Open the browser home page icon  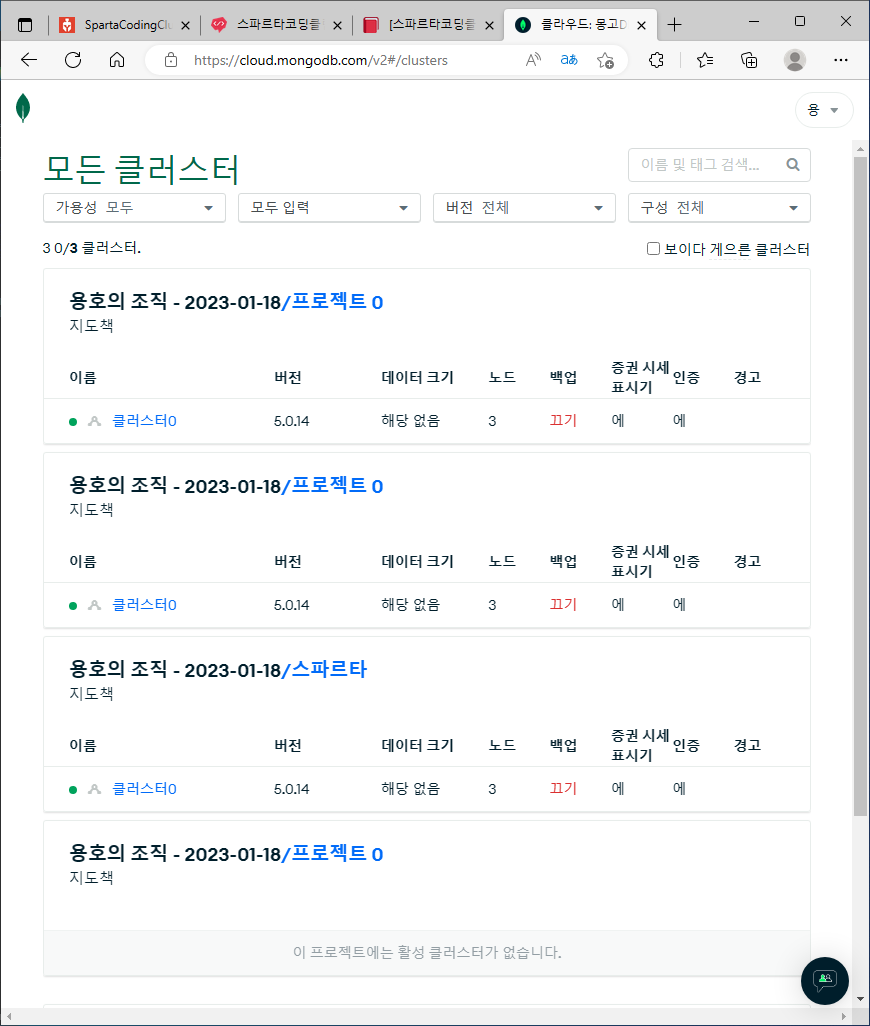click(117, 60)
